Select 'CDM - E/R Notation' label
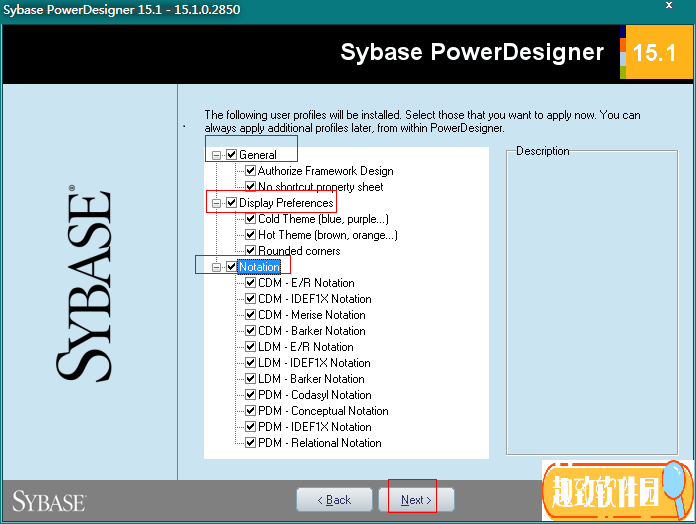 click(306, 283)
